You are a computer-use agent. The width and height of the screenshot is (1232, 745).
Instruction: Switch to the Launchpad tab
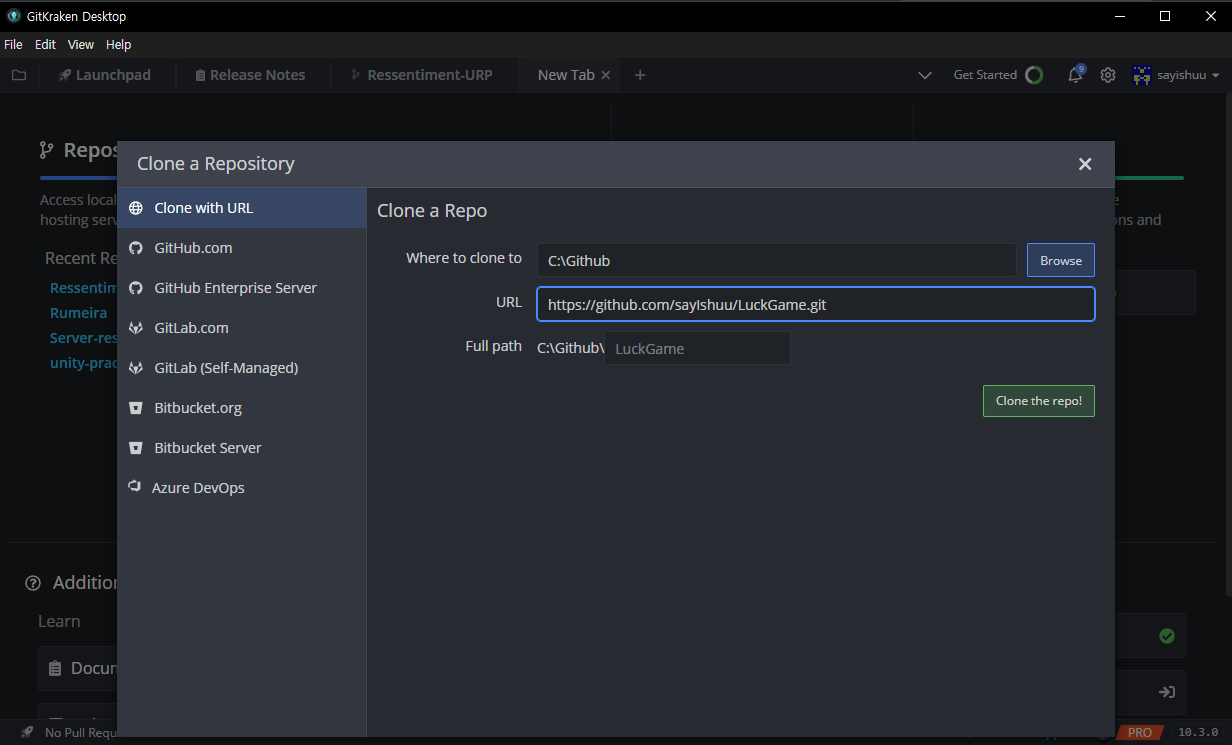[104, 75]
